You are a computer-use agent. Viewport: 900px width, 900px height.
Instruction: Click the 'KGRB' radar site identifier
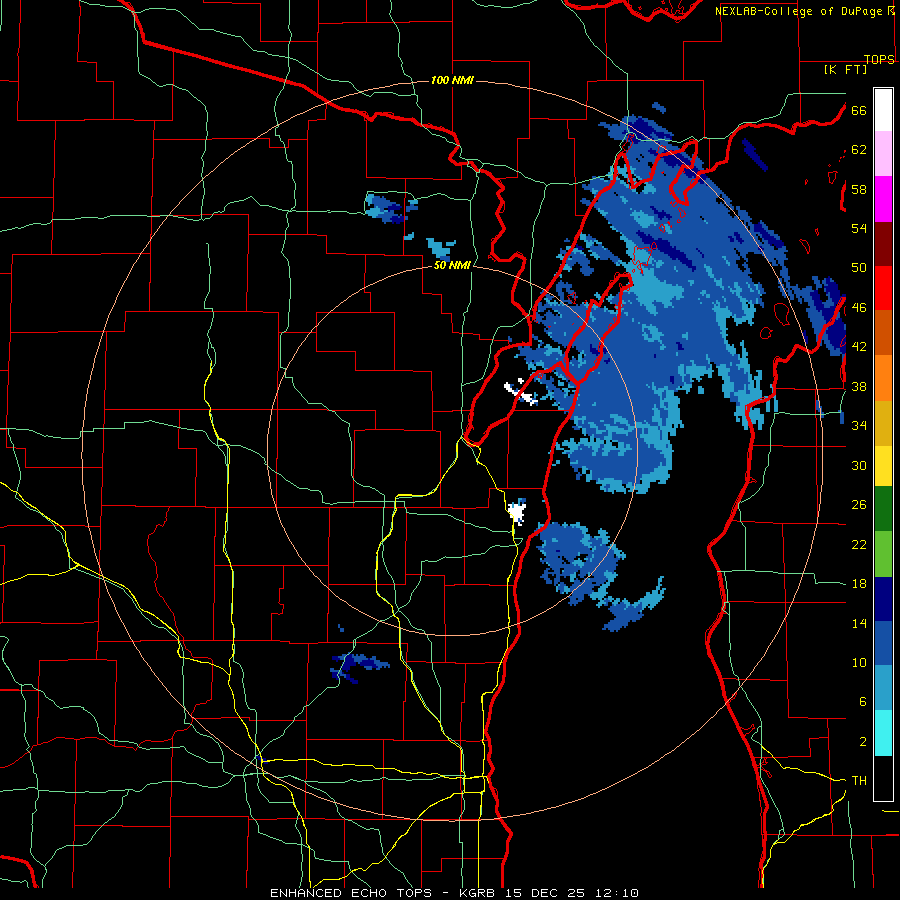(x=479, y=893)
